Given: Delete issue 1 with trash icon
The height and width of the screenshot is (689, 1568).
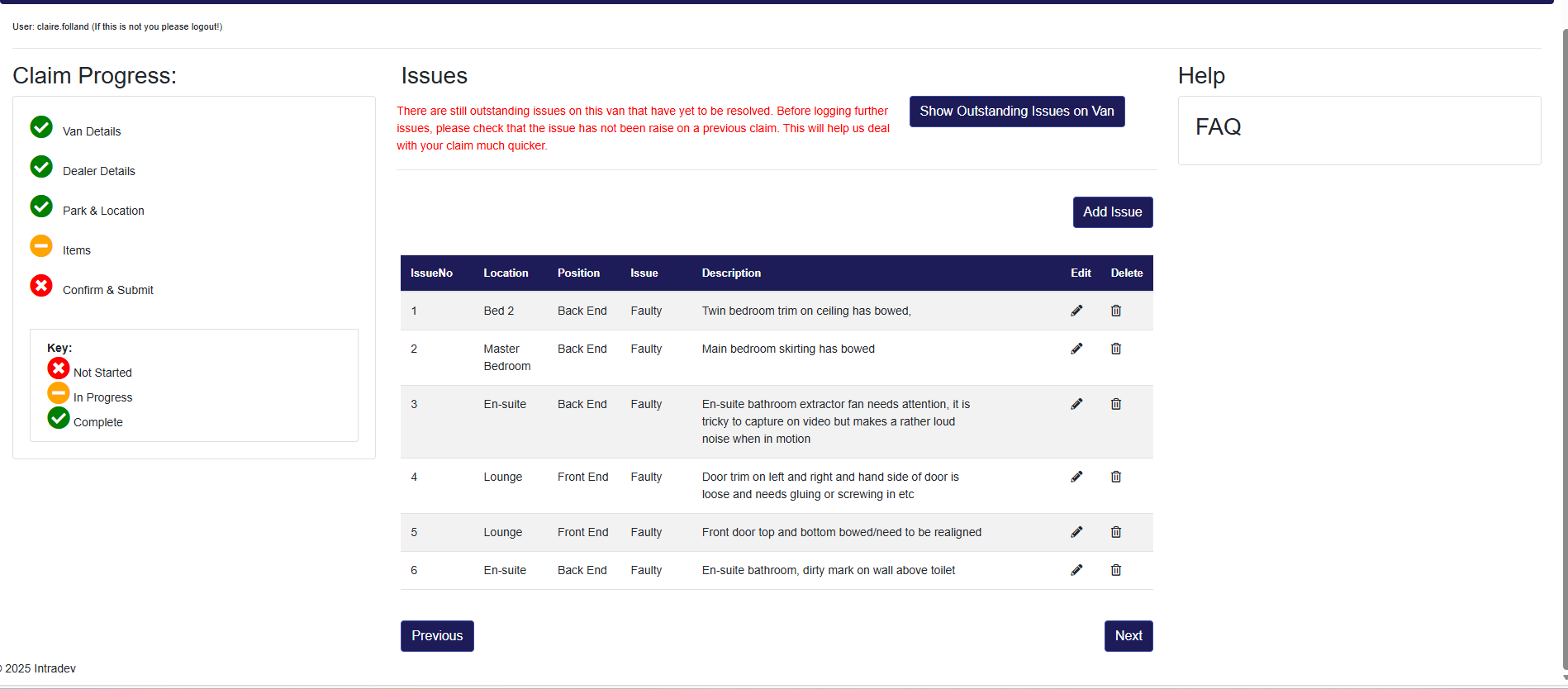Looking at the screenshot, I should [x=1116, y=311].
